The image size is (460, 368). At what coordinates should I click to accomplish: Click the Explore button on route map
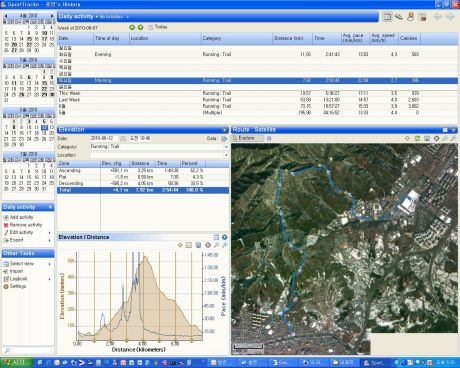(247, 138)
